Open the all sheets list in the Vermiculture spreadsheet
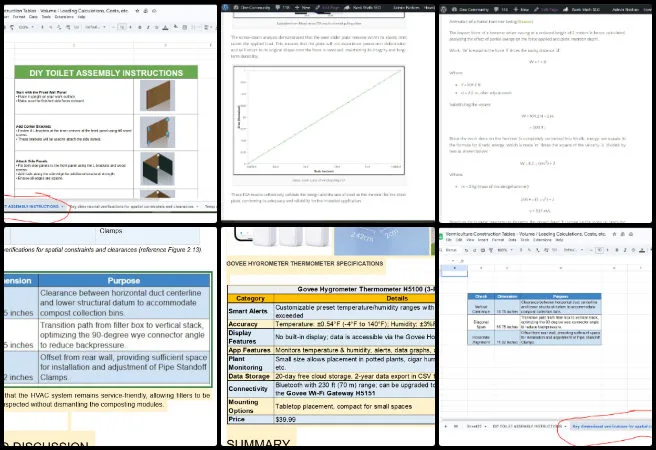Viewport: 656px width, 450px height. [x=456, y=426]
